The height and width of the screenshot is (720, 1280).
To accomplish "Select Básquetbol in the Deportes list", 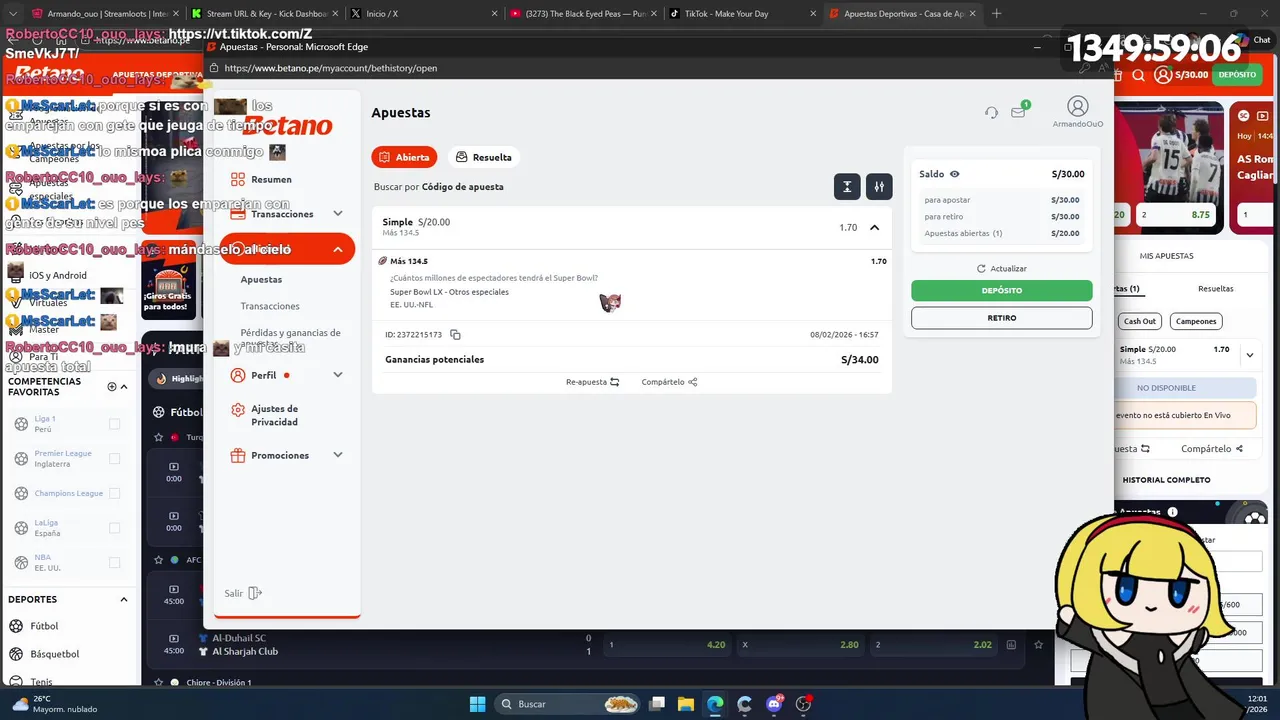I will tap(54, 654).
